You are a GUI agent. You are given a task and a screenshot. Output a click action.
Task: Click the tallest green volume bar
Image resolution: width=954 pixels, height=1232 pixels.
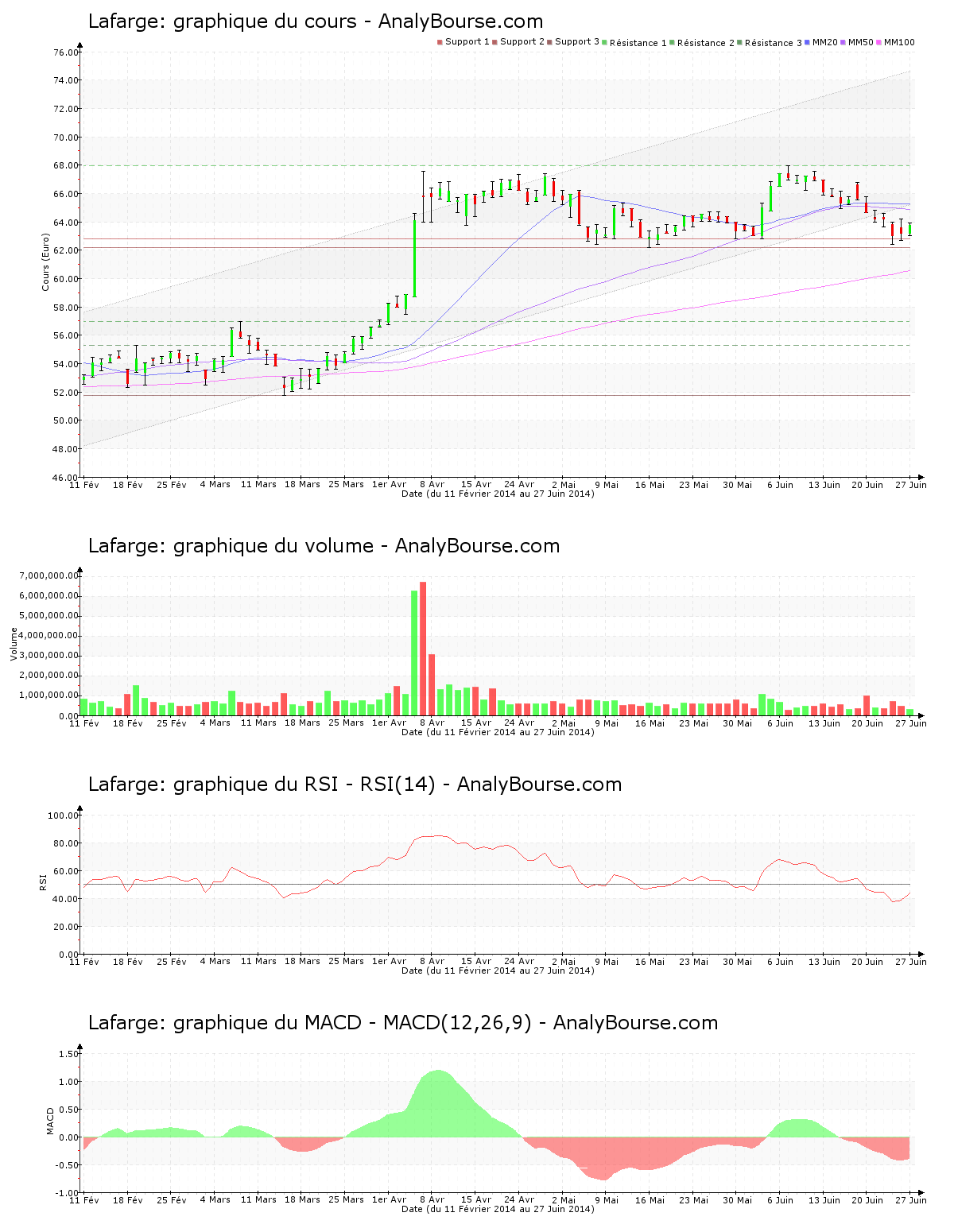pyautogui.click(x=414, y=653)
